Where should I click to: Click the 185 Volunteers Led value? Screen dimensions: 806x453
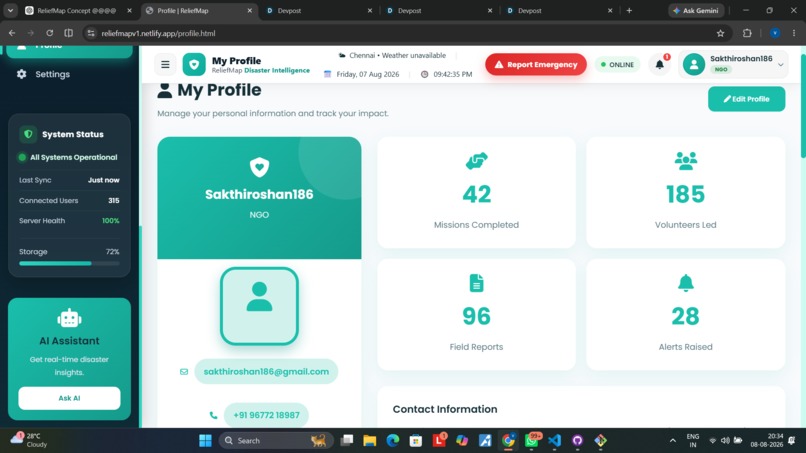point(686,194)
